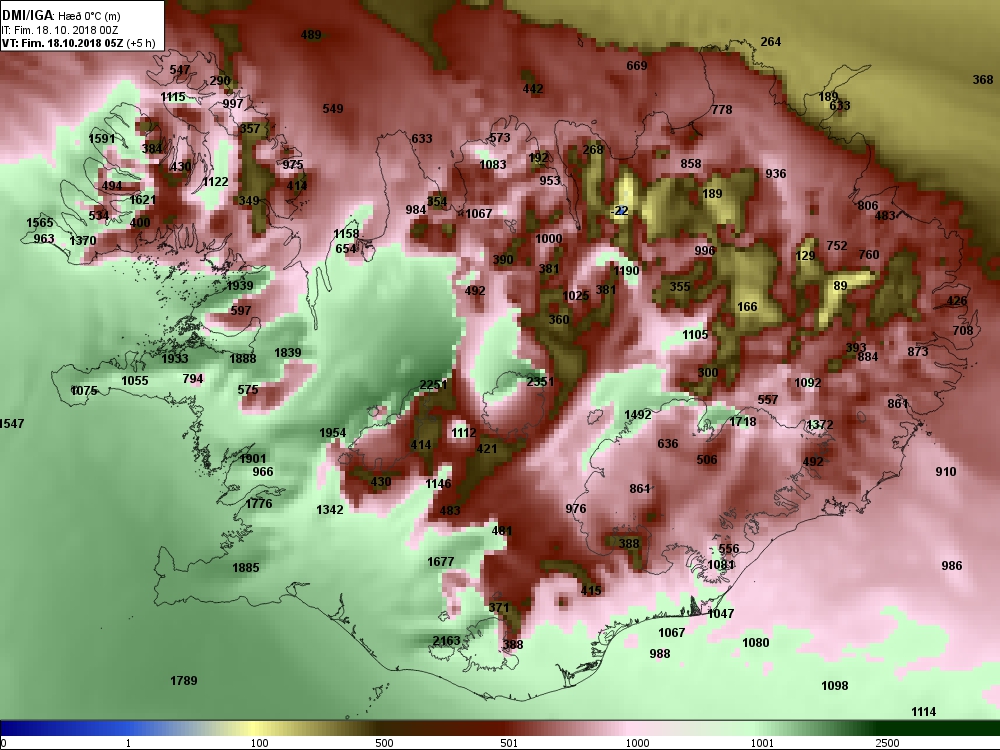This screenshot has height=750, width=1000.
Task: Click the DMI/IGA title in the legend box
Action: [x=27, y=15]
